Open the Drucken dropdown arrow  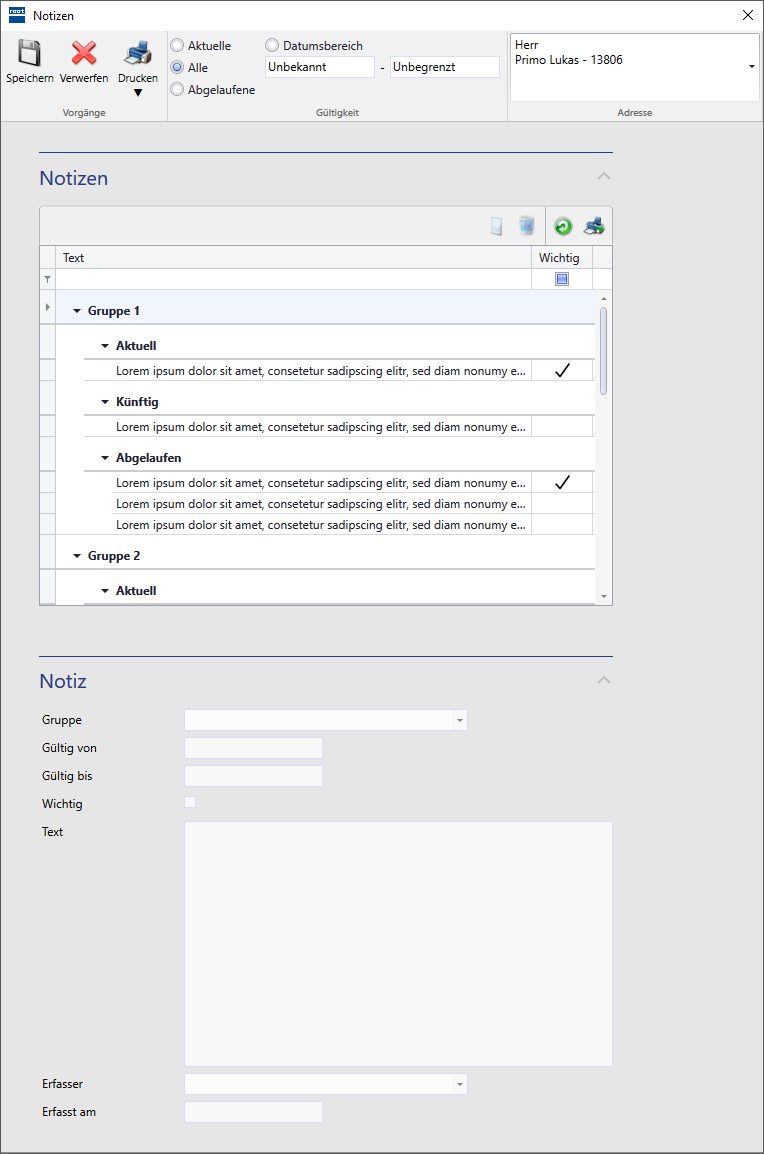coord(138,93)
